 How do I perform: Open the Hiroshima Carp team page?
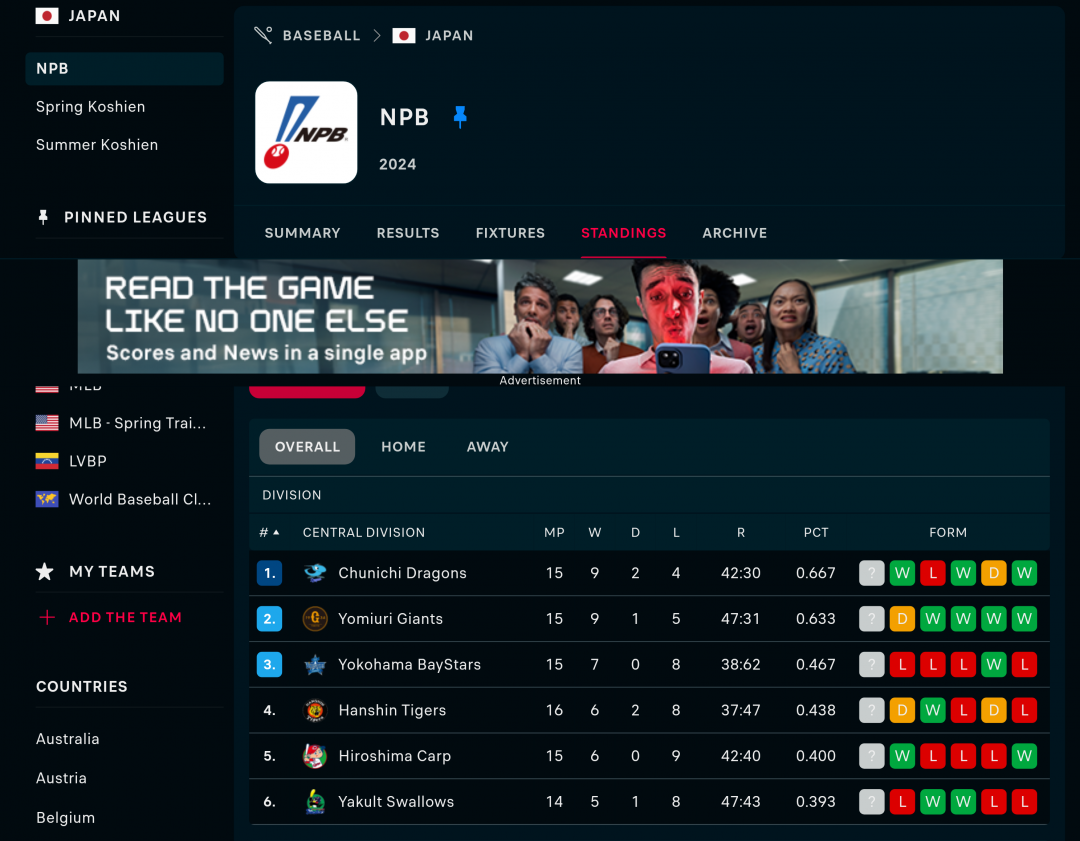pyautogui.click(x=395, y=756)
